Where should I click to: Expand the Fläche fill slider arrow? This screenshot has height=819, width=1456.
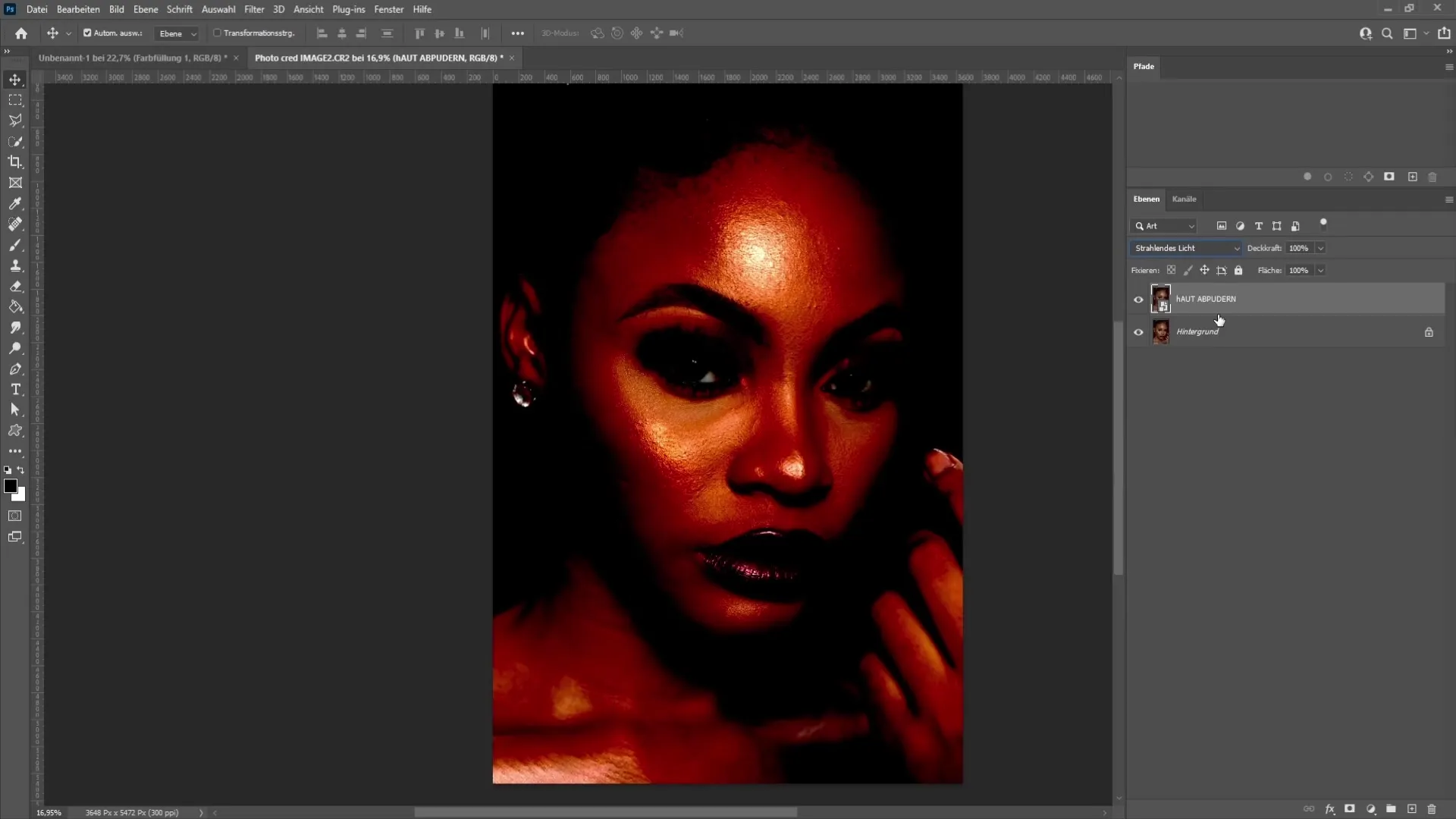point(1320,270)
